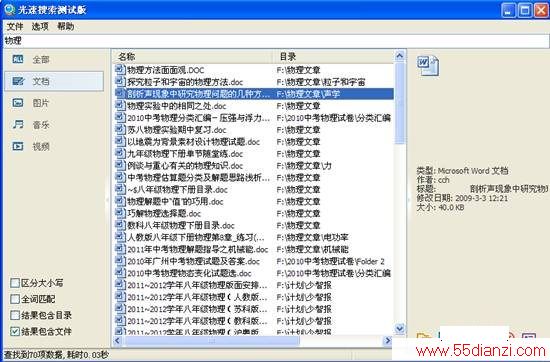This screenshot has height=362, width=550.
Task: Click the doc icon of 苏八物理实验期中复习.doc
Action: [120, 129]
